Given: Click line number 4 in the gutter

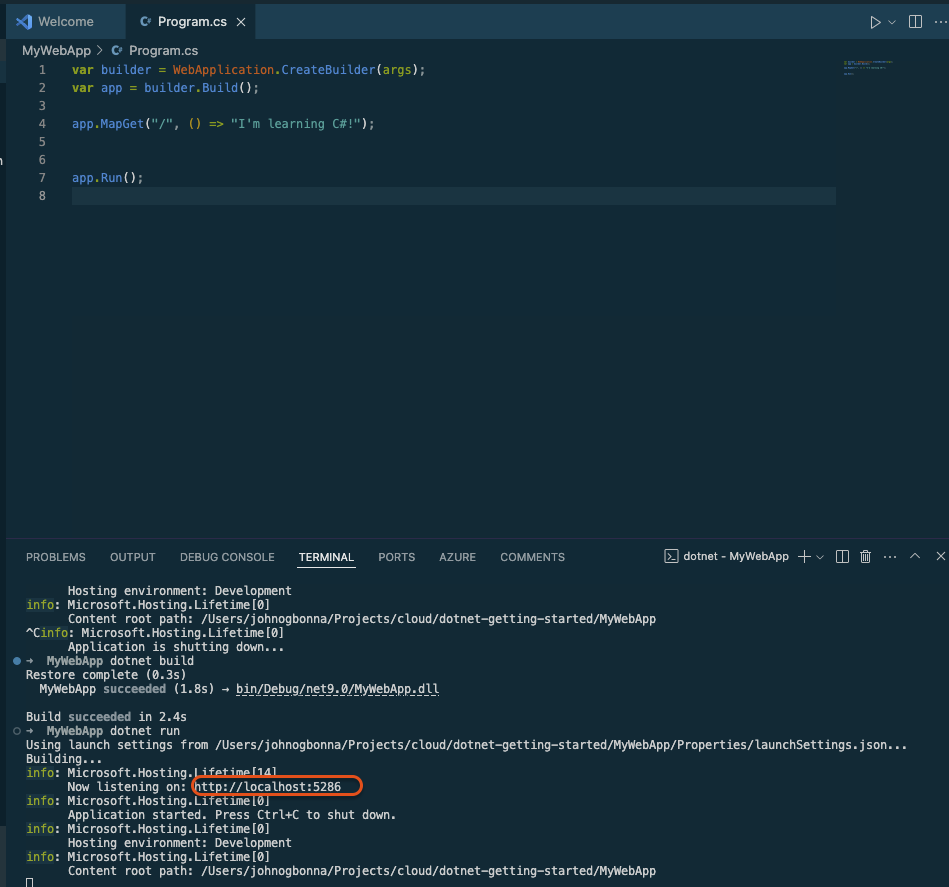Looking at the screenshot, I should click(x=42, y=124).
